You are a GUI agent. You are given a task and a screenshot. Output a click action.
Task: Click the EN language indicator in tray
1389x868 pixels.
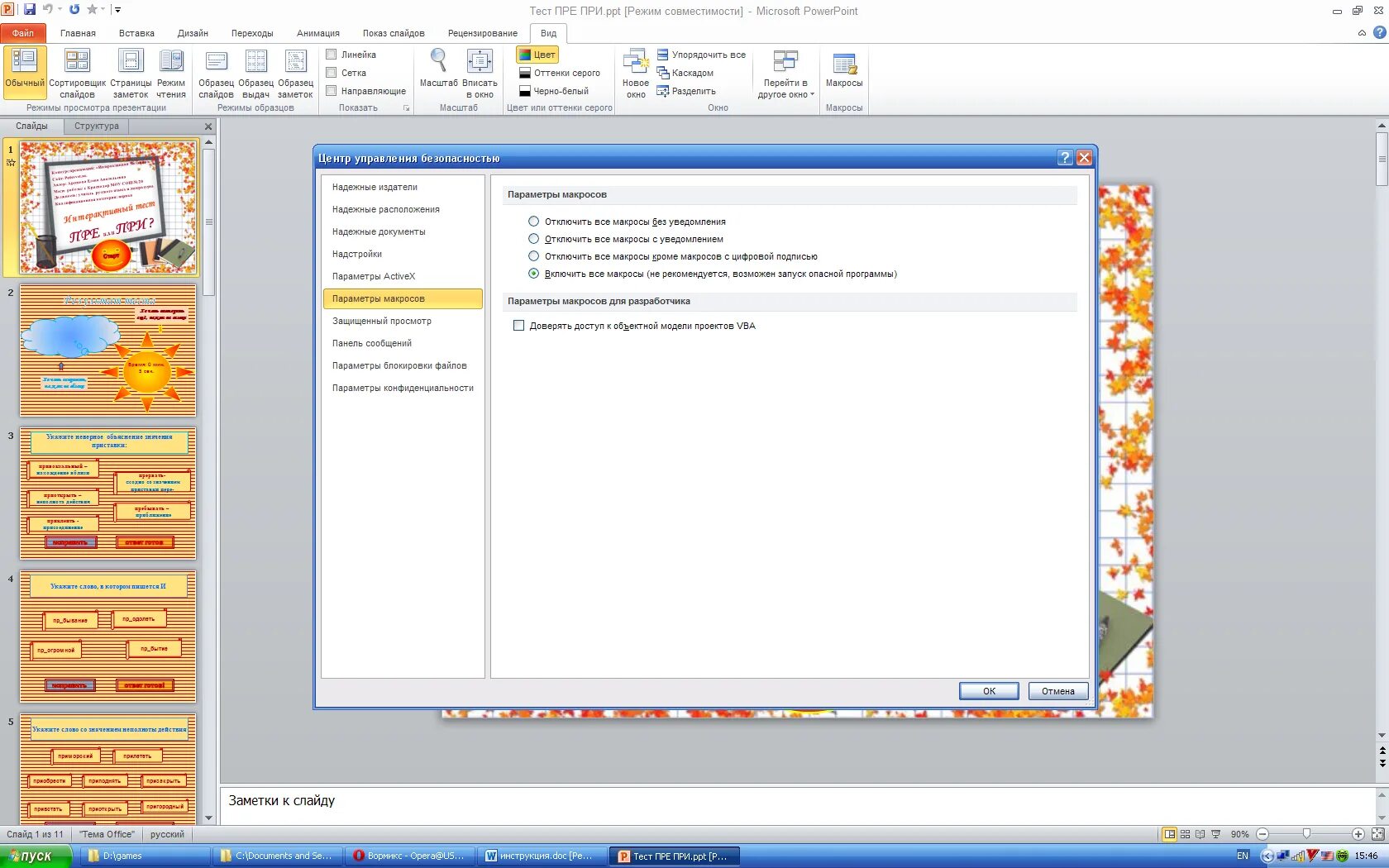(1243, 856)
